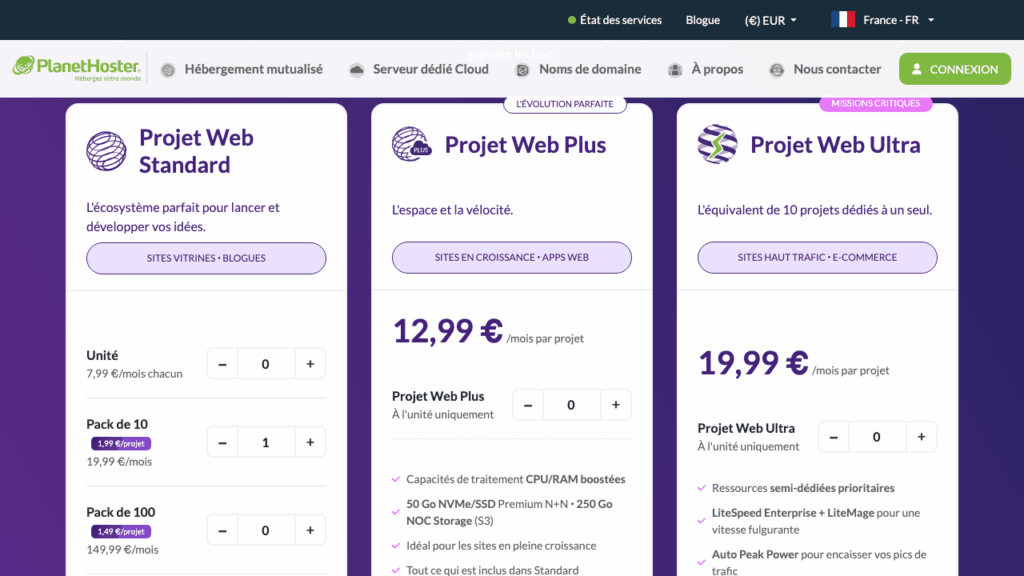Decrease the Unité quantity with minus
This screenshot has width=1024, height=576.
(x=223, y=364)
